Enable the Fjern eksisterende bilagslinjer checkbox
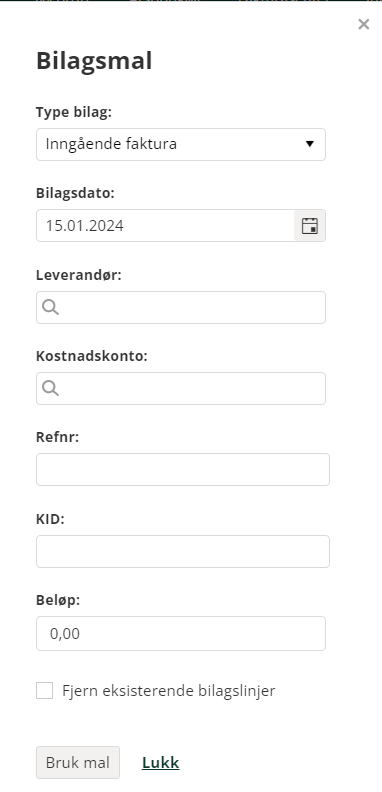 coord(44,690)
